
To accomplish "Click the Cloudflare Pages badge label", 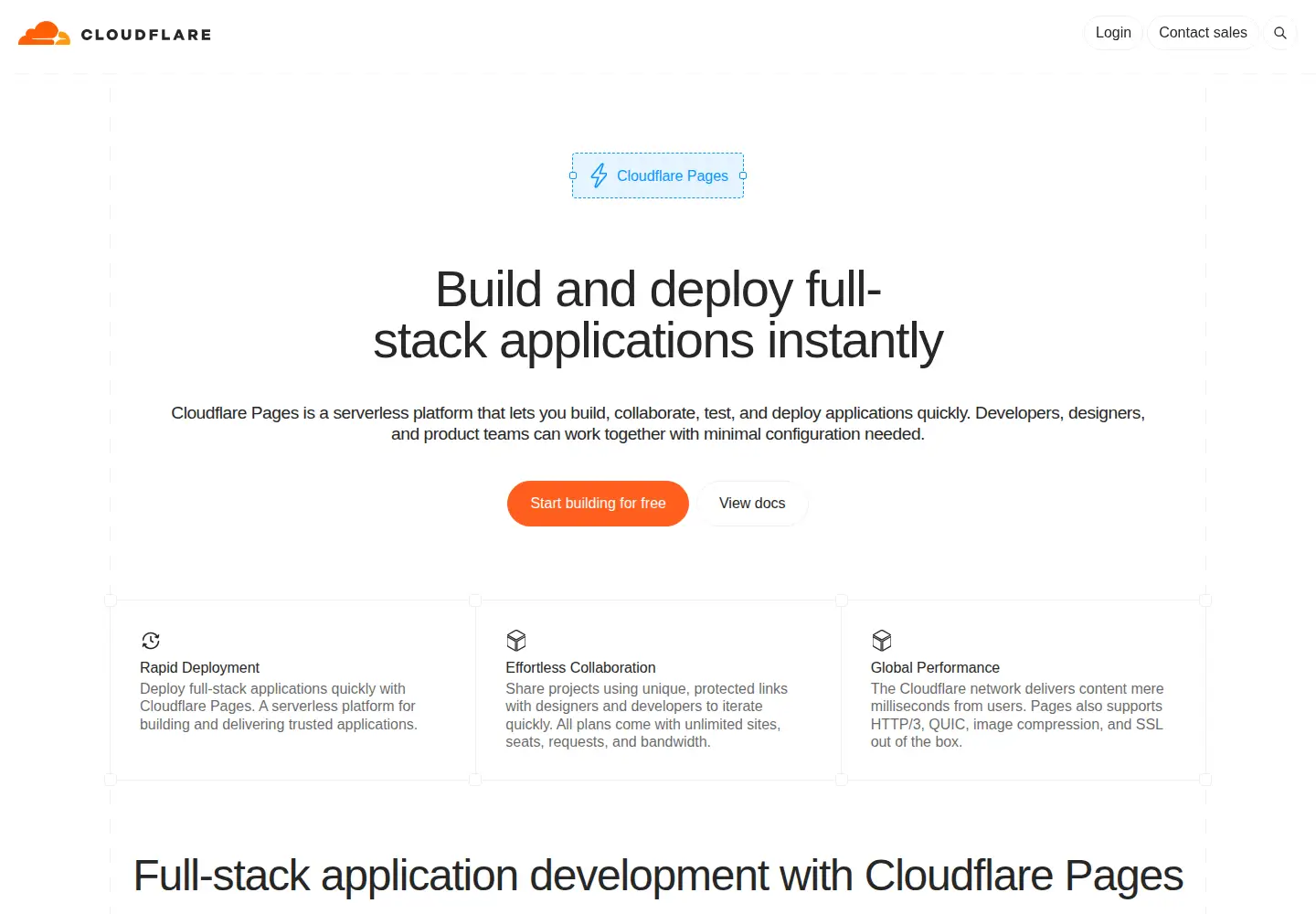I will point(673,175).
